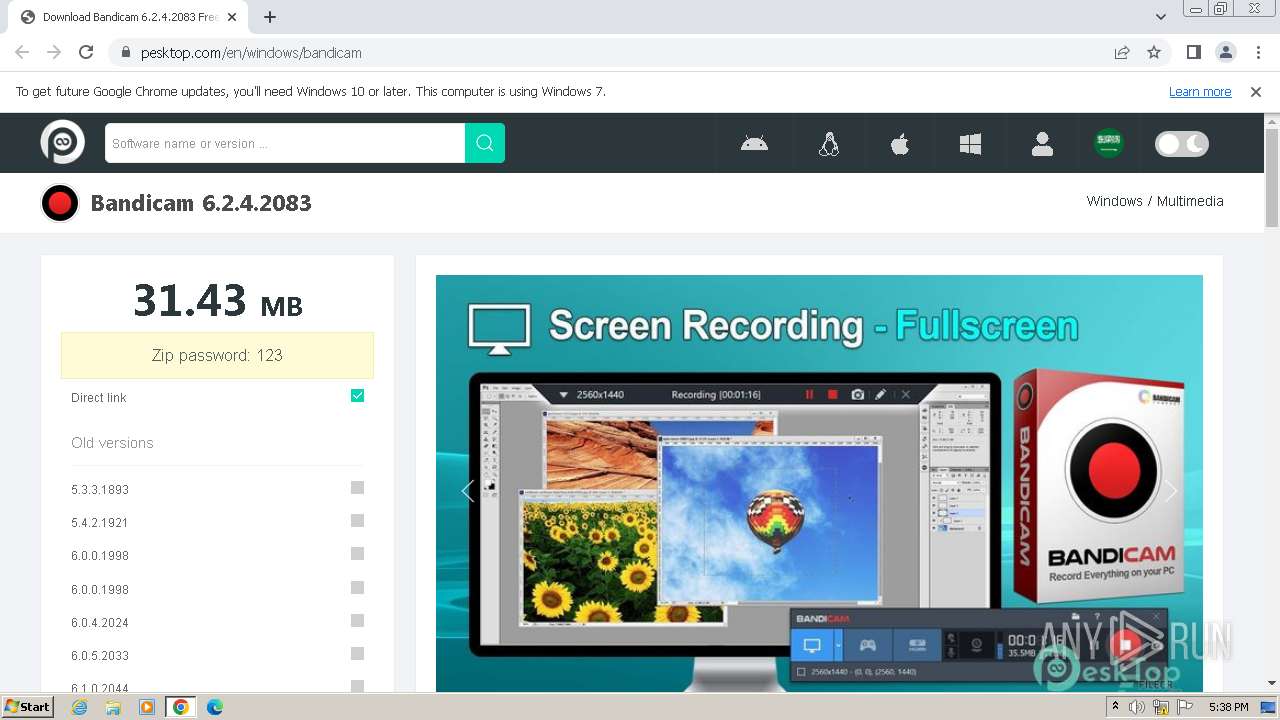Screen dimensions: 1280x720
Task: Open the Apple macOS category
Action: 900,144
